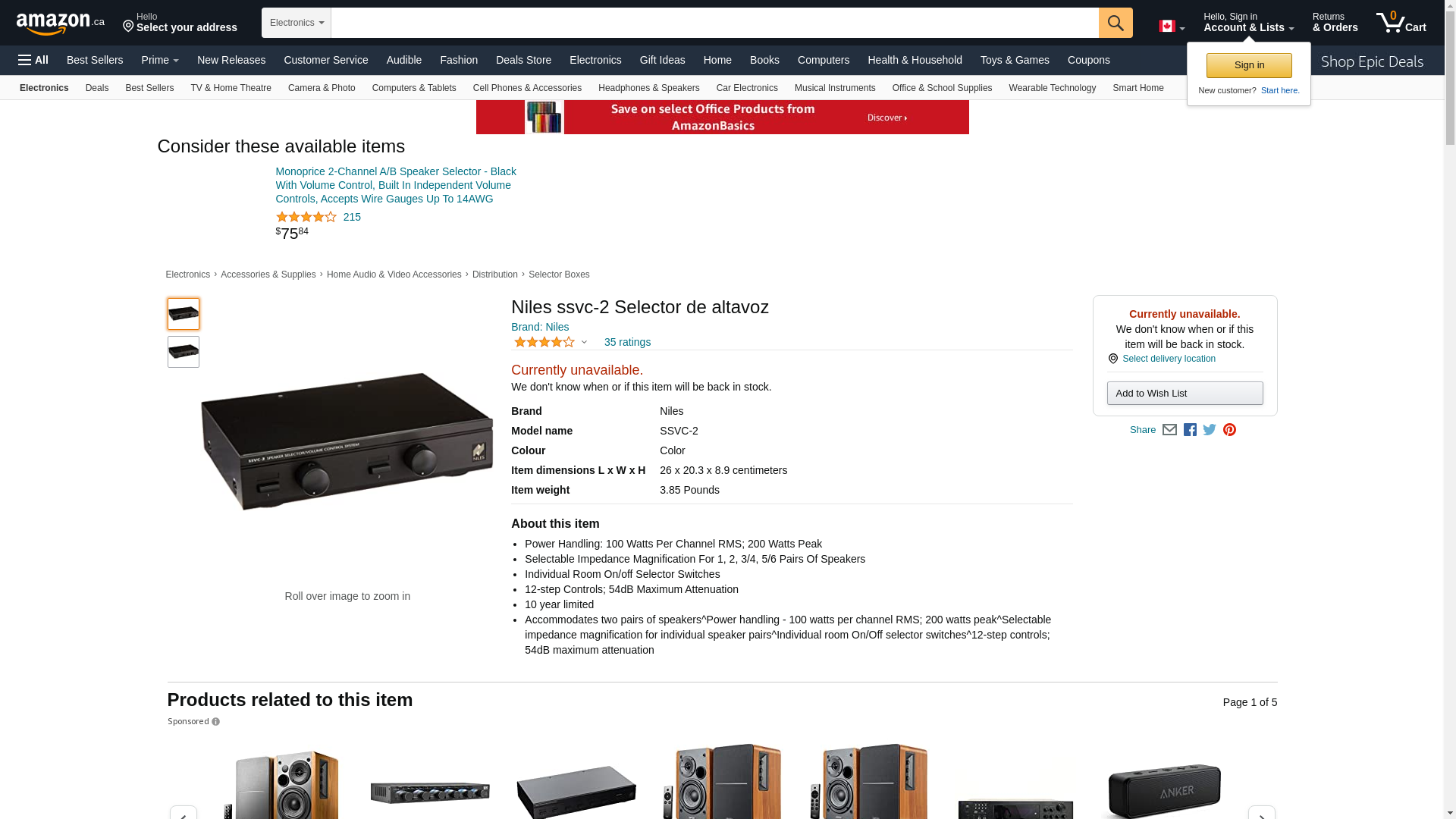
Task: Click the yellow Sign in button
Action: tap(1249, 65)
